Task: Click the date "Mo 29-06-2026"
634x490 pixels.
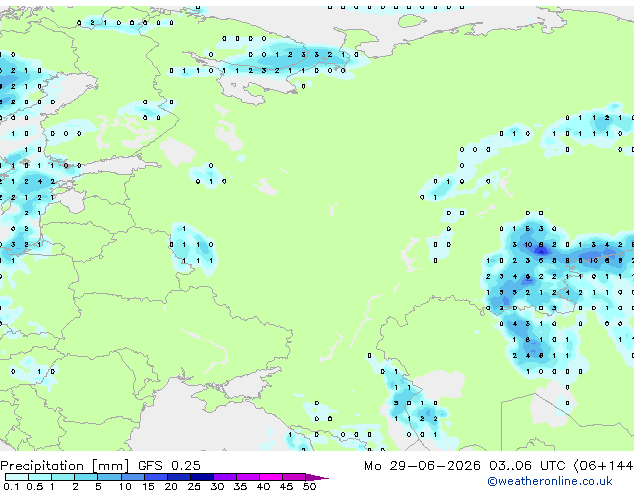Action: click(x=422, y=466)
